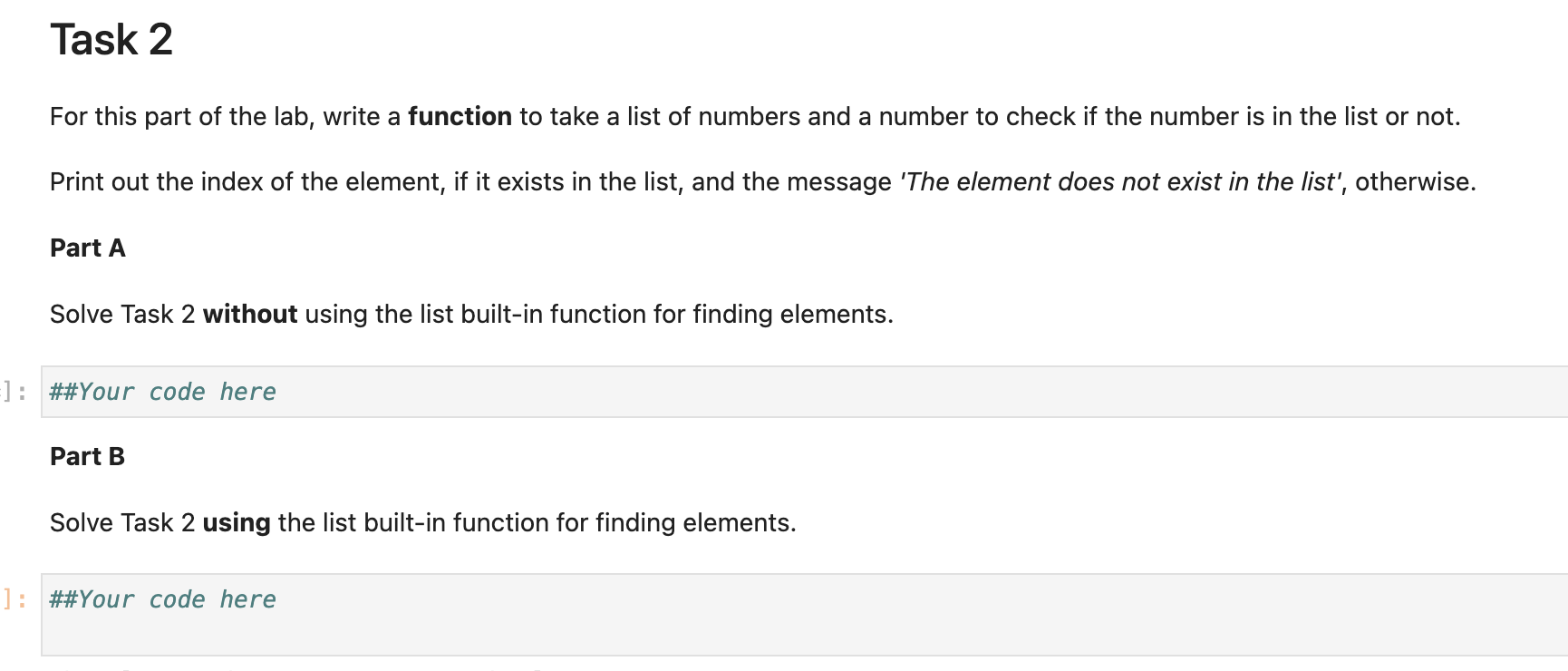Select the first code cell under Part A
The width and height of the screenshot is (1568, 671).
(805, 392)
